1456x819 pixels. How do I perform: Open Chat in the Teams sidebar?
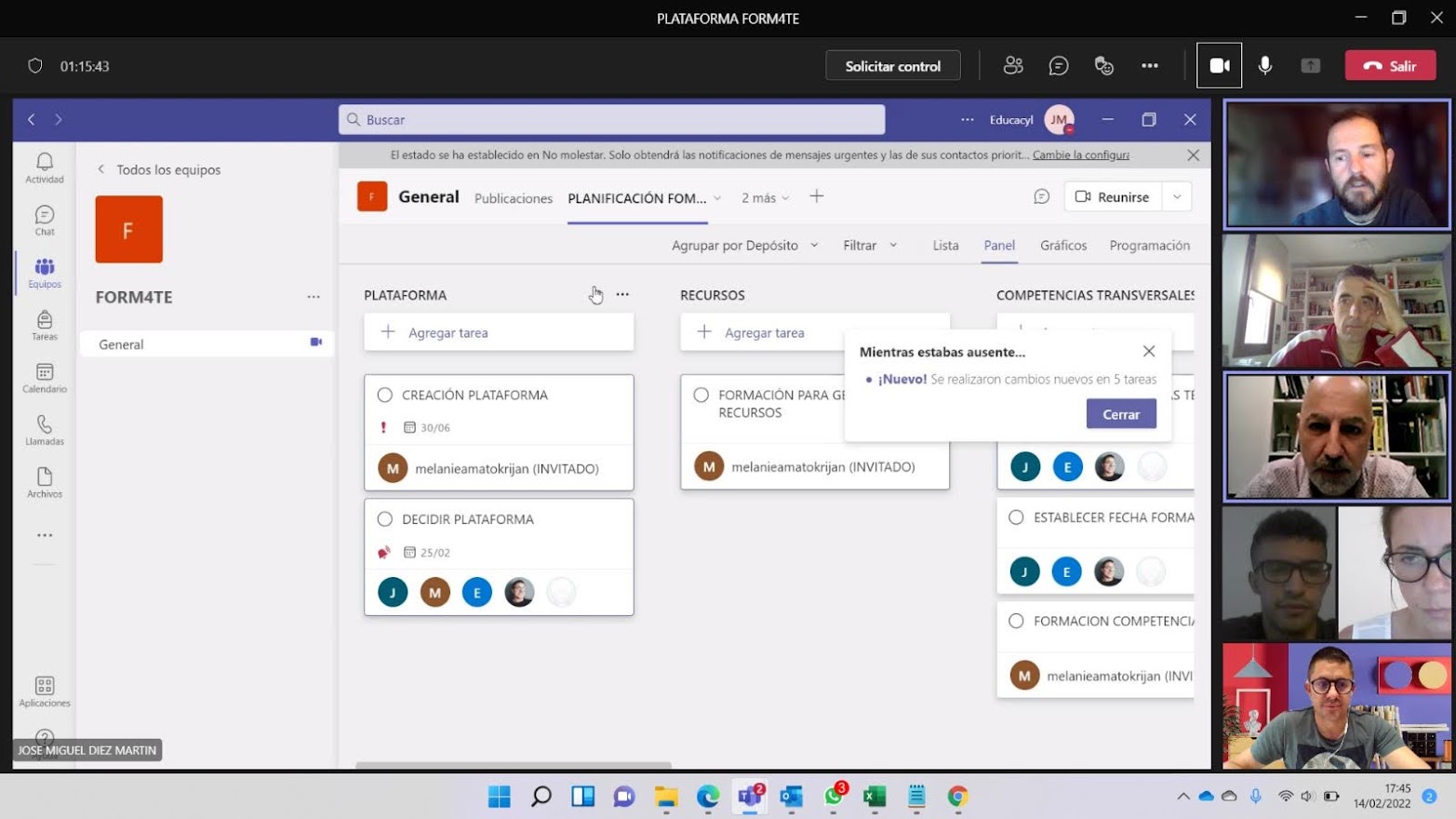(x=44, y=221)
